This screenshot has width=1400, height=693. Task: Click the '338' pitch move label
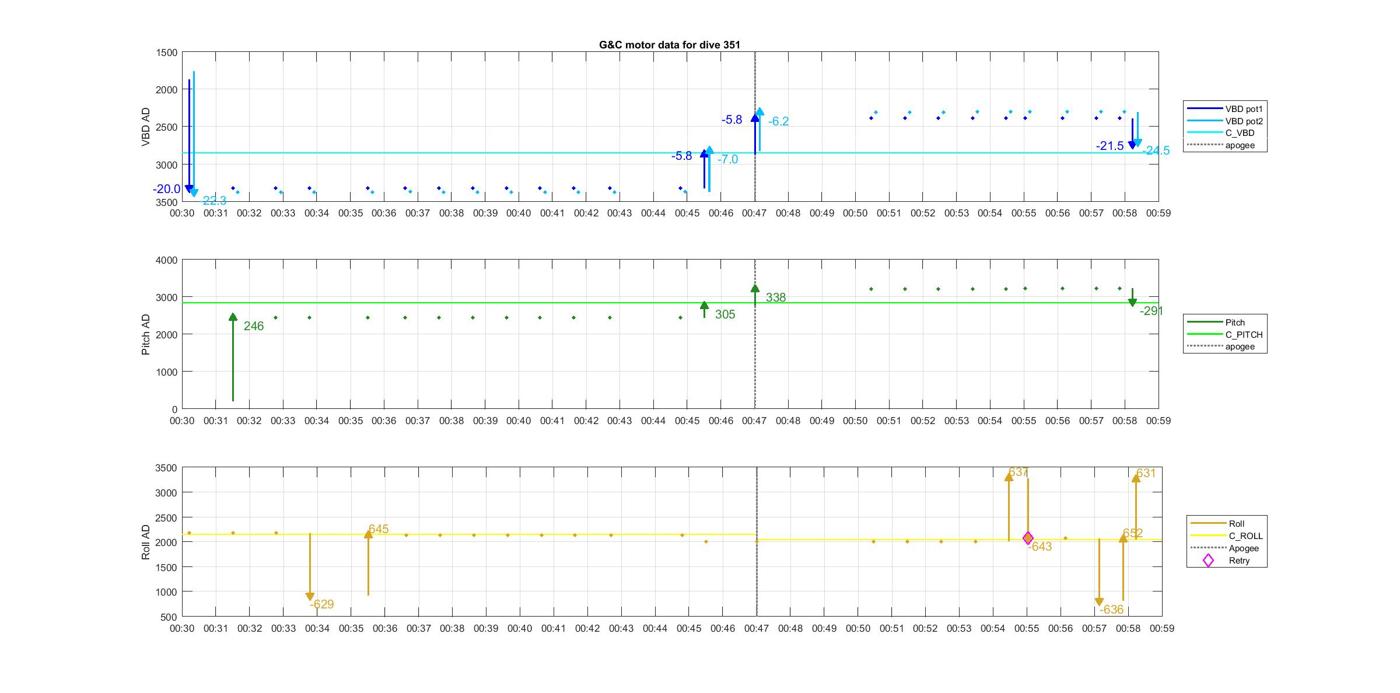click(776, 297)
